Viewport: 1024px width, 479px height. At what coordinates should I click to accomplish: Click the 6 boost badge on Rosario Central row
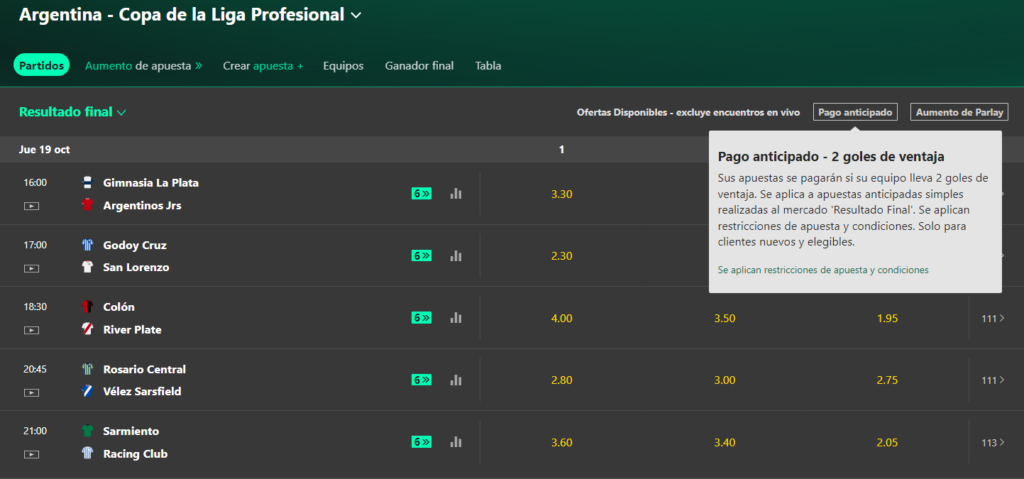[421, 380]
